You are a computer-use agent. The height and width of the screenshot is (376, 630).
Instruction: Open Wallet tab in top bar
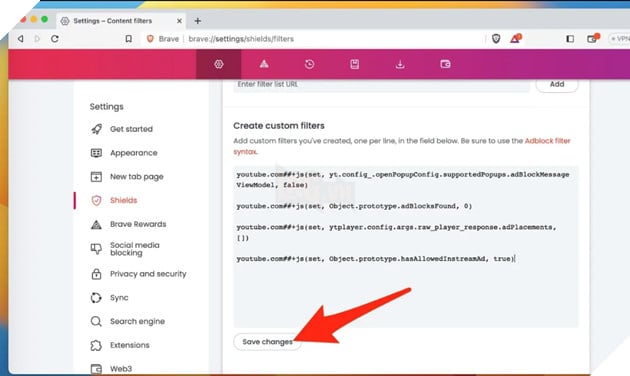(x=445, y=64)
